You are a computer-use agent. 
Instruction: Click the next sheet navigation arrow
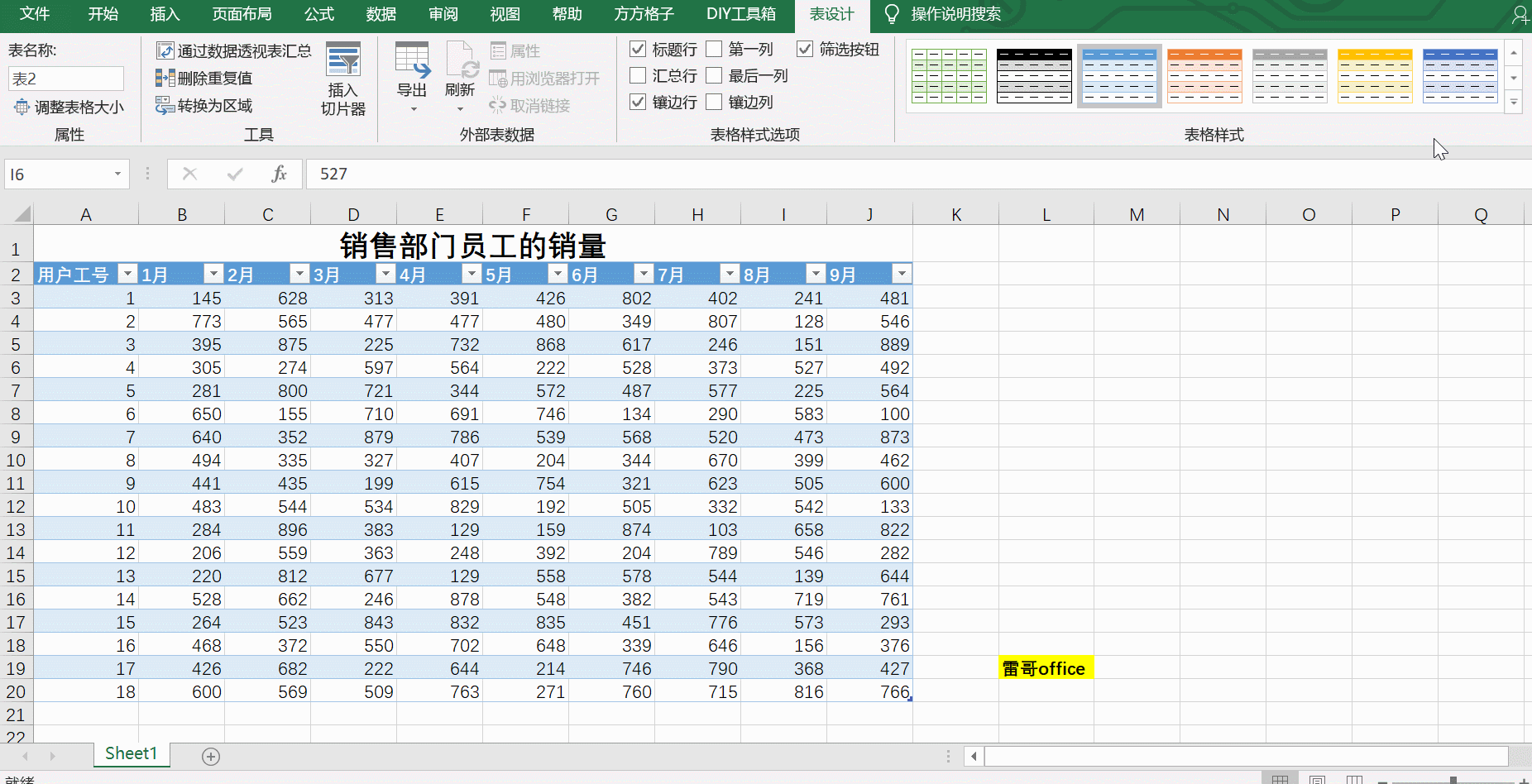coord(53,756)
